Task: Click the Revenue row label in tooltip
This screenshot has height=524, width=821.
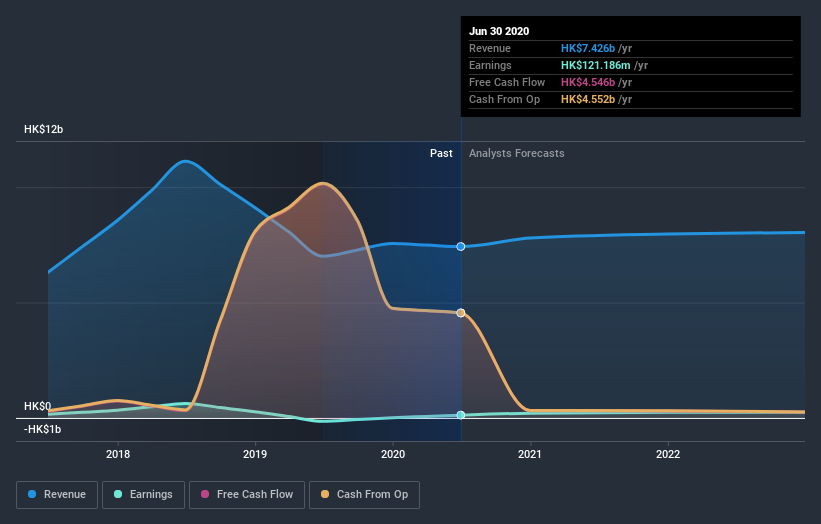Action: click(x=490, y=48)
